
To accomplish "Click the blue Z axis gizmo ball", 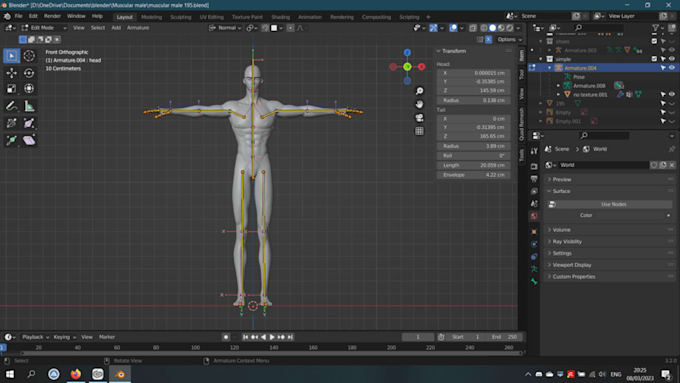I will [x=407, y=52].
